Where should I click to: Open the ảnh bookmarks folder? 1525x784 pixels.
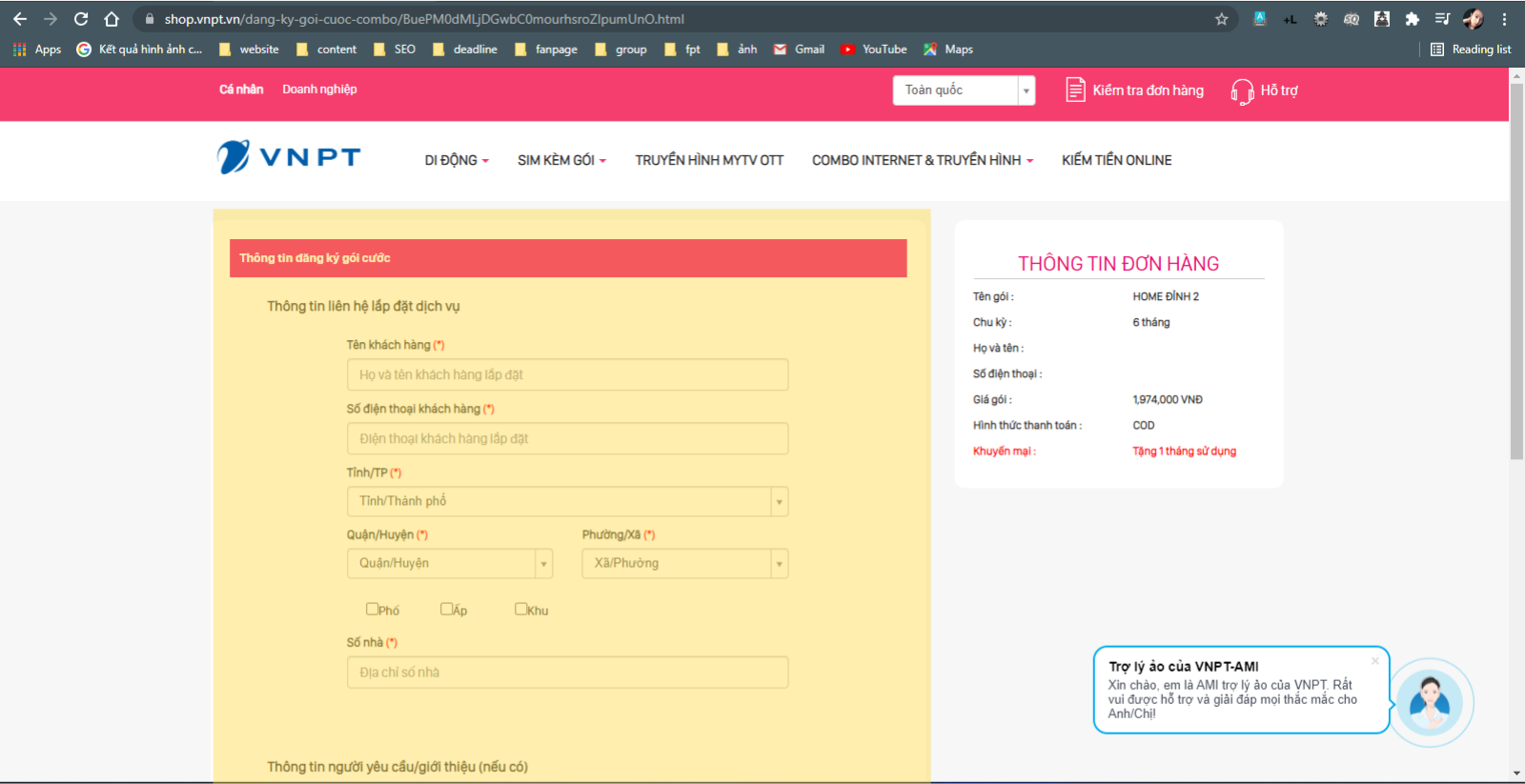pyautogui.click(x=737, y=50)
